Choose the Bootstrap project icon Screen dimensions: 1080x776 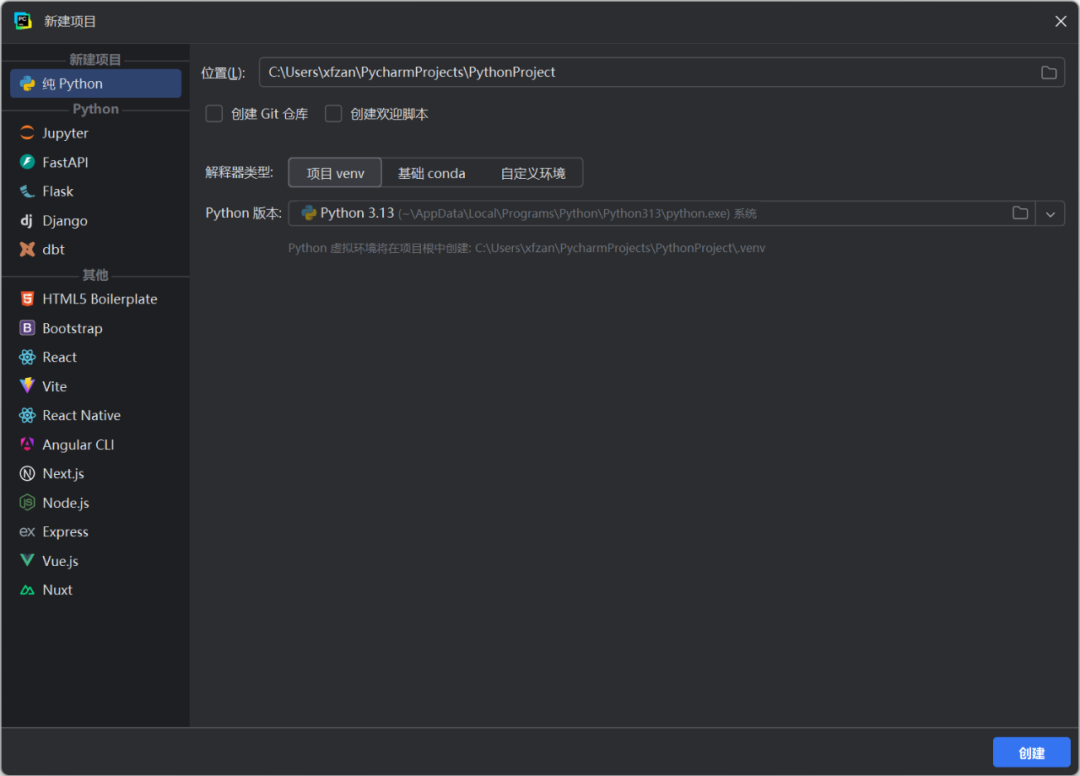tap(28, 328)
